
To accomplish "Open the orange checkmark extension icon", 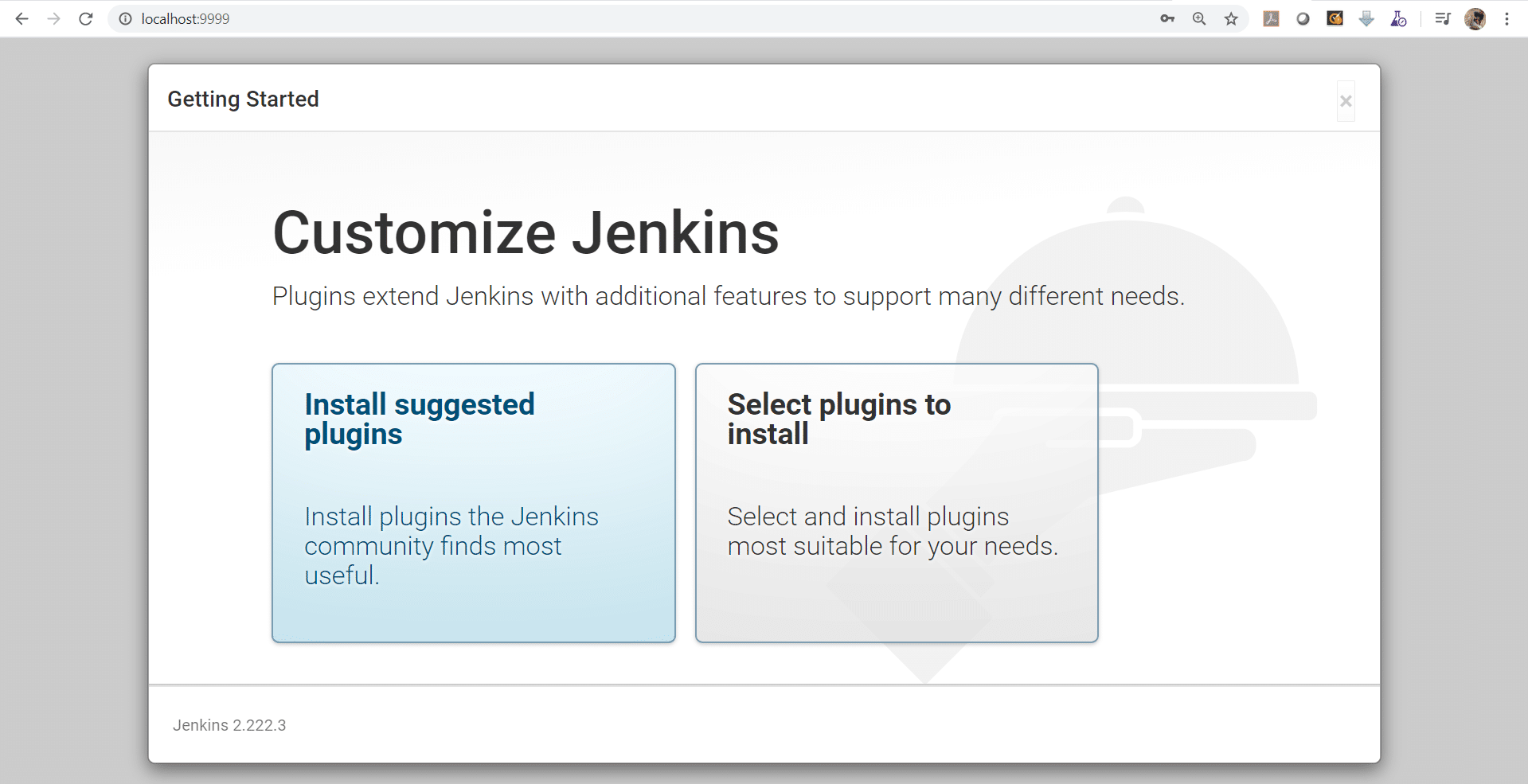I will click(x=1335, y=19).
